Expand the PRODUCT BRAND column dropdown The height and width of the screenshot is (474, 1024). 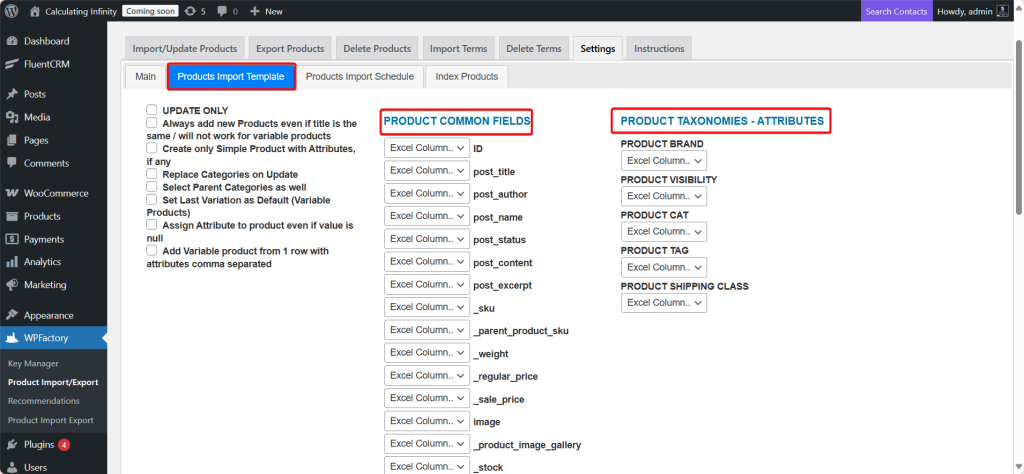click(x=664, y=160)
